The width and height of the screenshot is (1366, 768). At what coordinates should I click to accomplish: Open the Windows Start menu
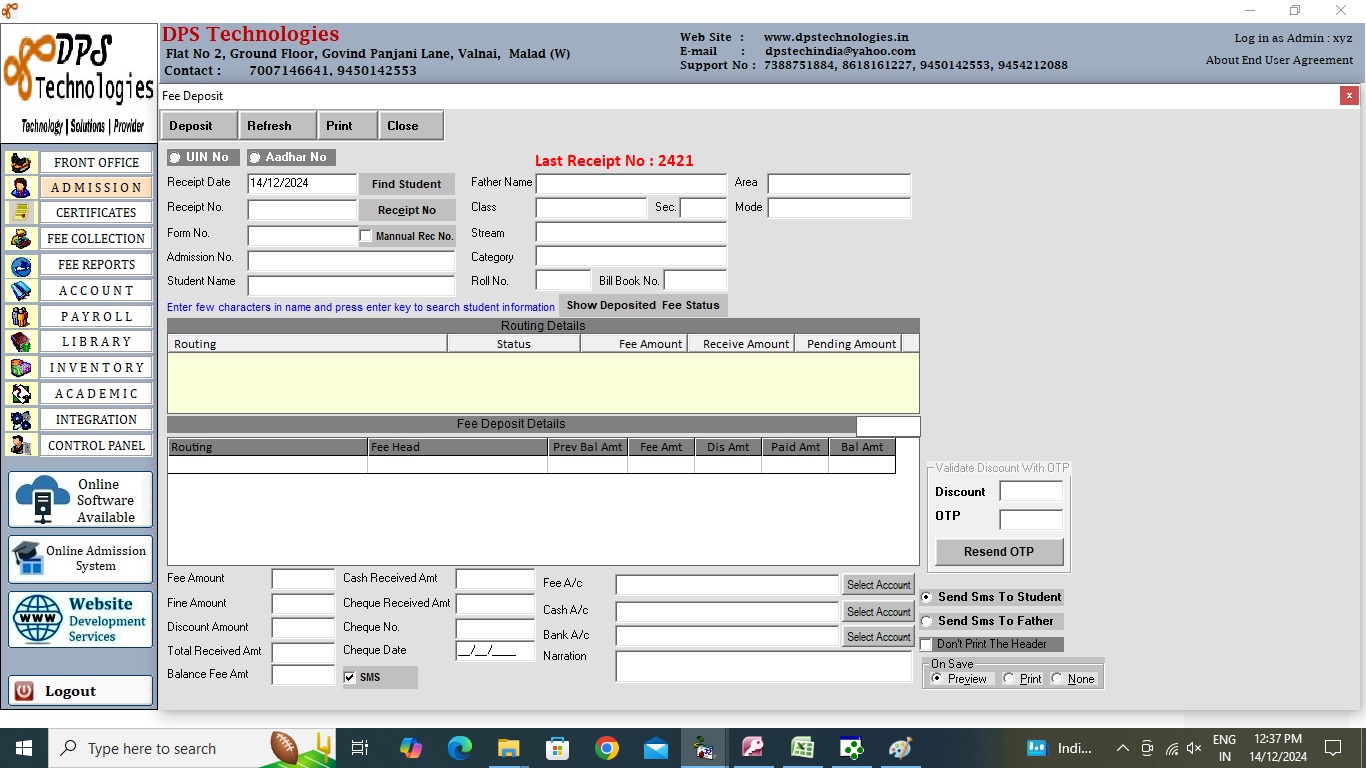(24, 748)
